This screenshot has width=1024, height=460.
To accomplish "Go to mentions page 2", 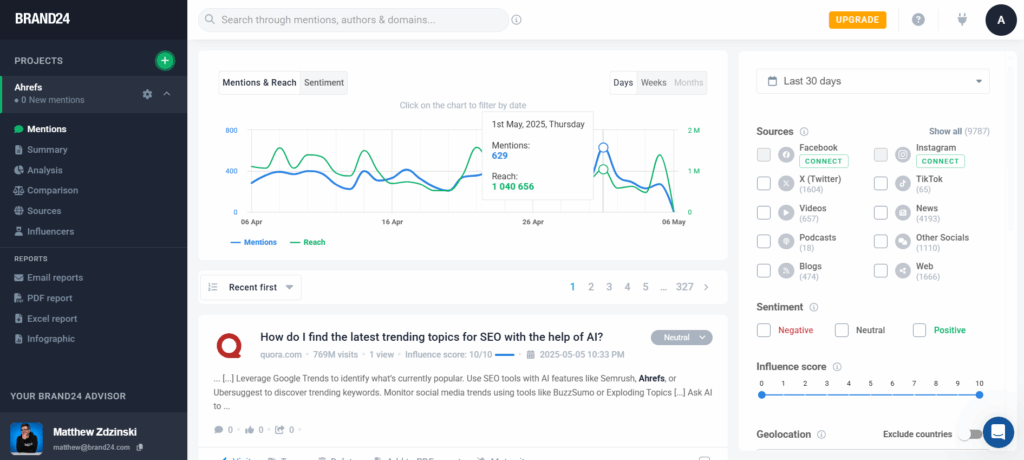I will (x=591, y=287).
